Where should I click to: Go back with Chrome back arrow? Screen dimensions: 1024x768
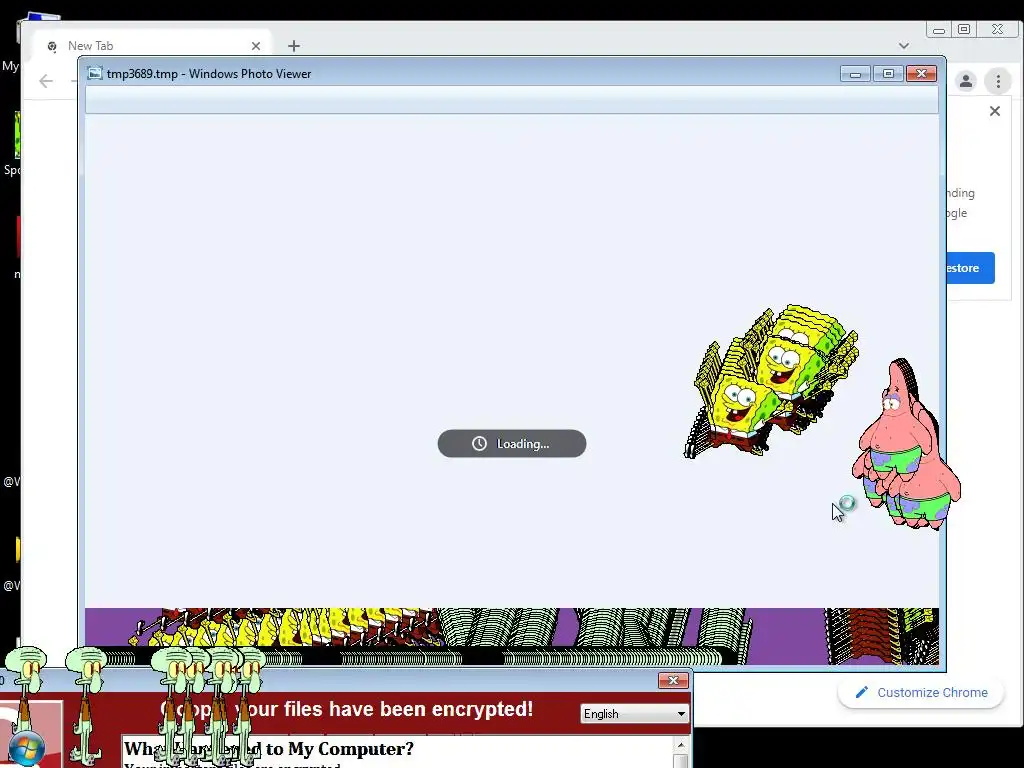pyautogui.click(x=46, y=81)
